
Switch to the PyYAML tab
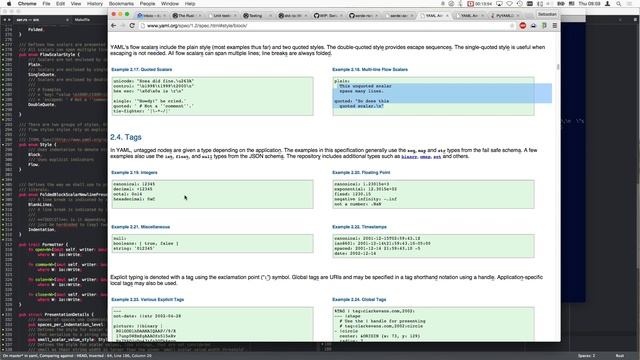[x=504, y=16]
